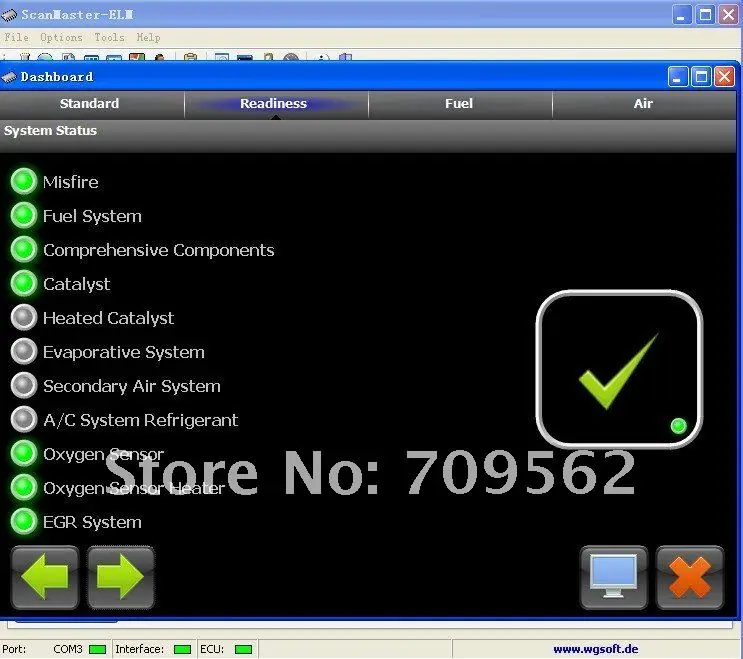The height and width of the screenshot is (659, 743).
Task: Open the Help menu
Action: coord(148,37)
